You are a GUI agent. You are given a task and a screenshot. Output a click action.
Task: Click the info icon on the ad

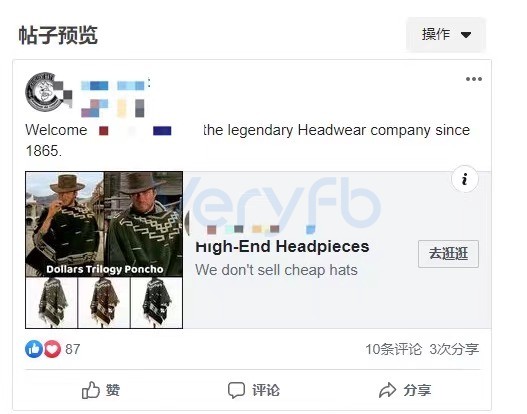(x=464, y=179)
